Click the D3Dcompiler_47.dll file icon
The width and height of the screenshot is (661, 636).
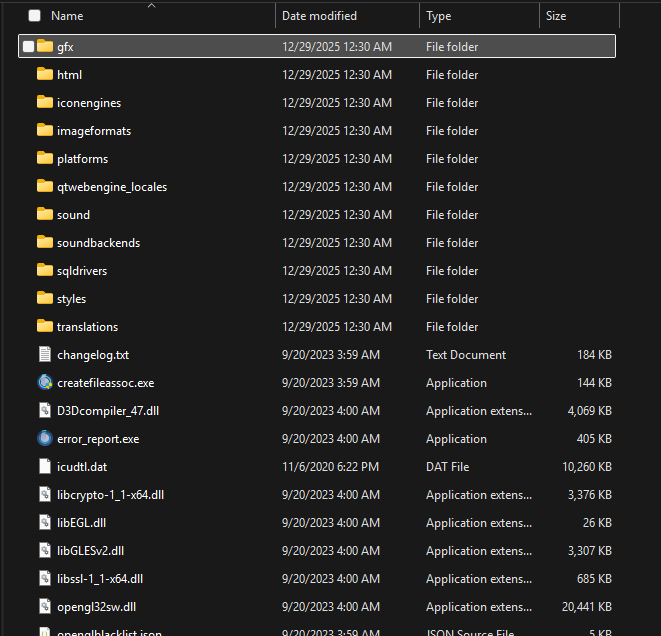45,411
